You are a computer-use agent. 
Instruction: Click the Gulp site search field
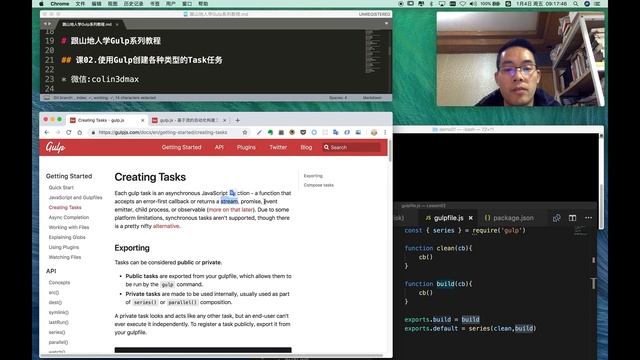351,147
